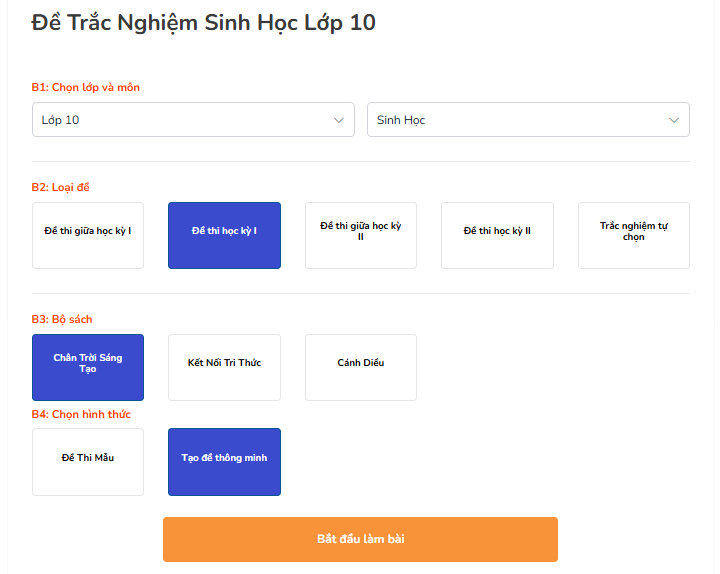Click the chevron arrow in Lớp 10 box
This screenshot has width=720, height=574.
tap(339, 120)
